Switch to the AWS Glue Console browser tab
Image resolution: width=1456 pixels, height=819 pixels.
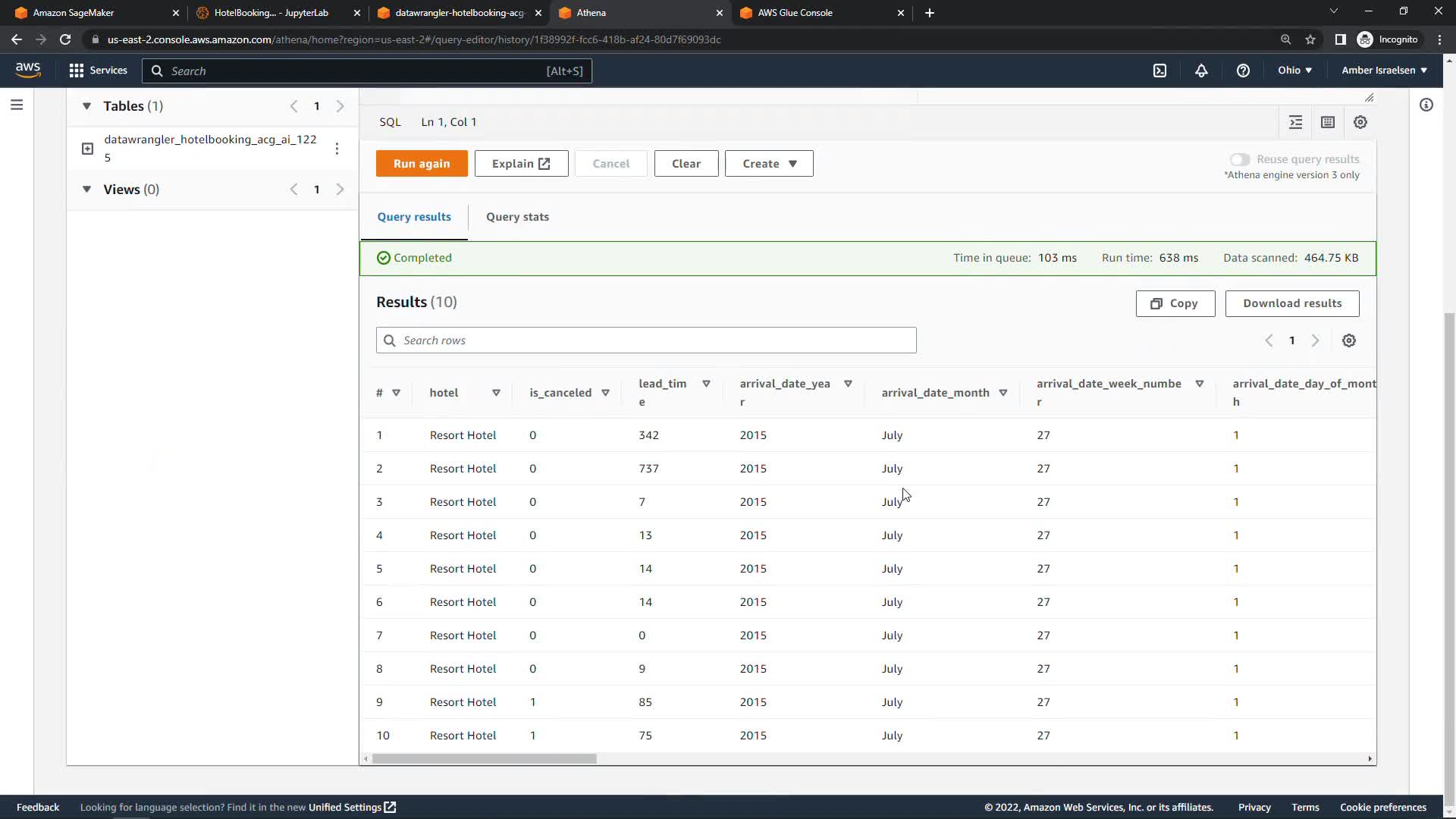click(x=795, y=13)
